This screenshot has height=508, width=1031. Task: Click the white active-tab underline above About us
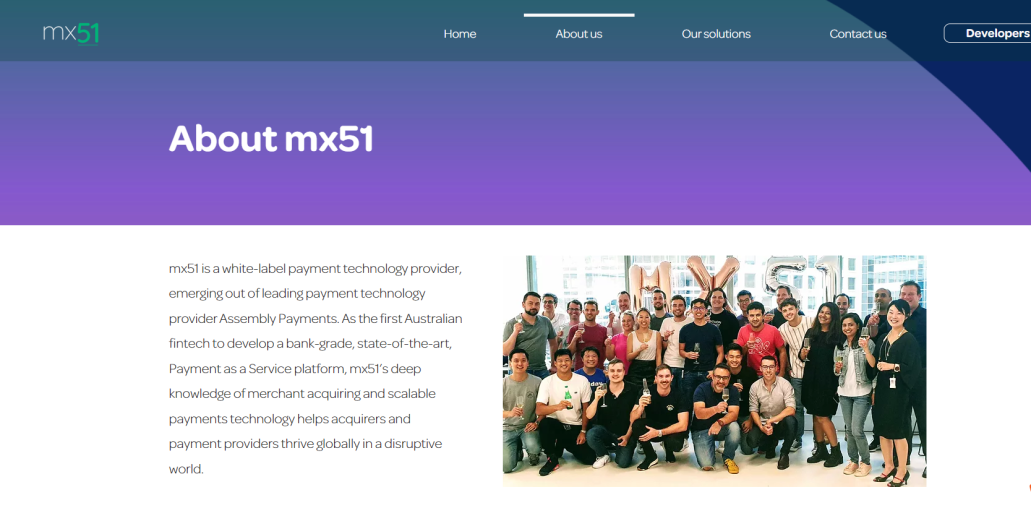[x=579, y=15]
